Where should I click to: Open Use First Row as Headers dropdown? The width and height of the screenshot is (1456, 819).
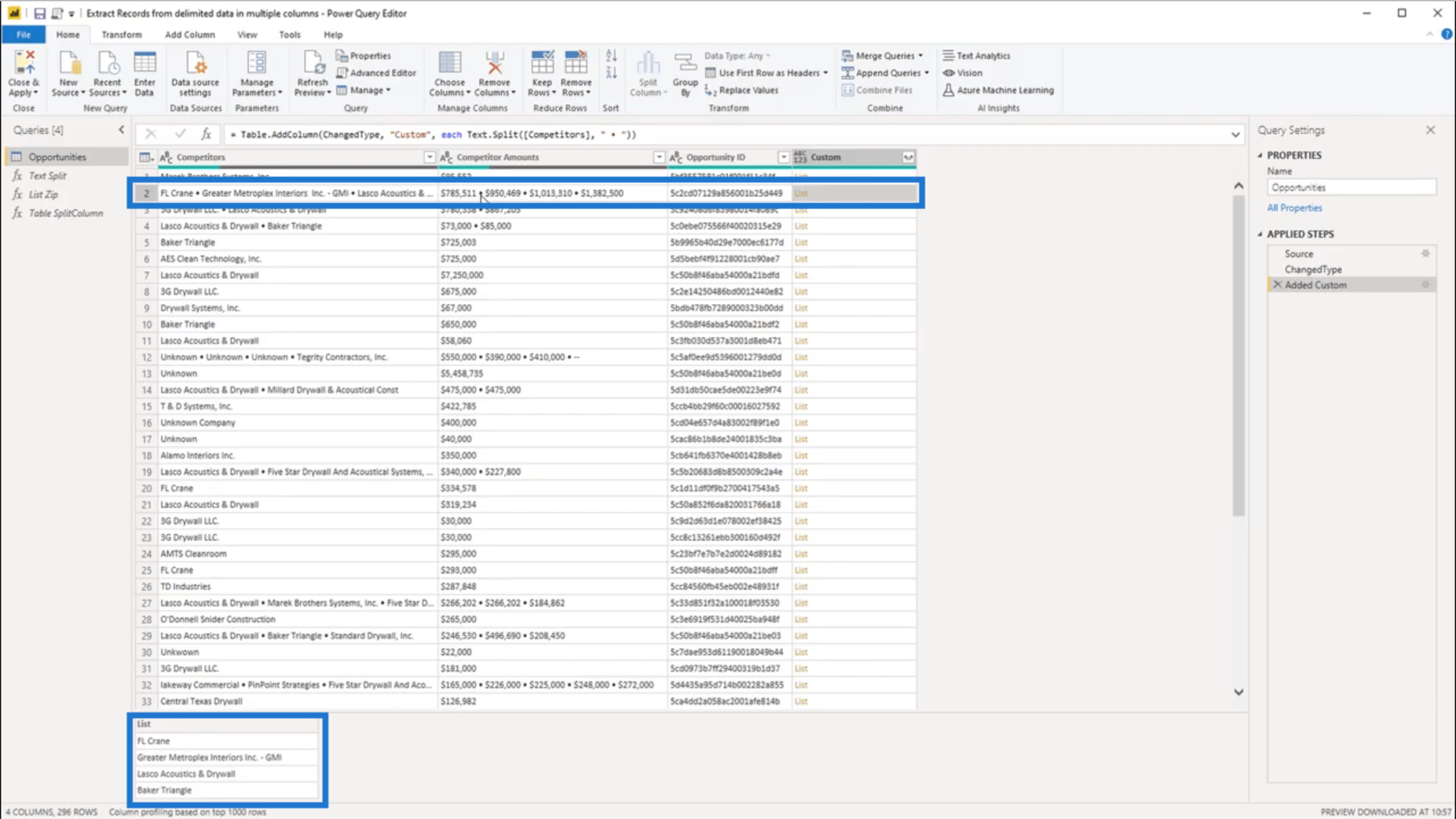825,73
